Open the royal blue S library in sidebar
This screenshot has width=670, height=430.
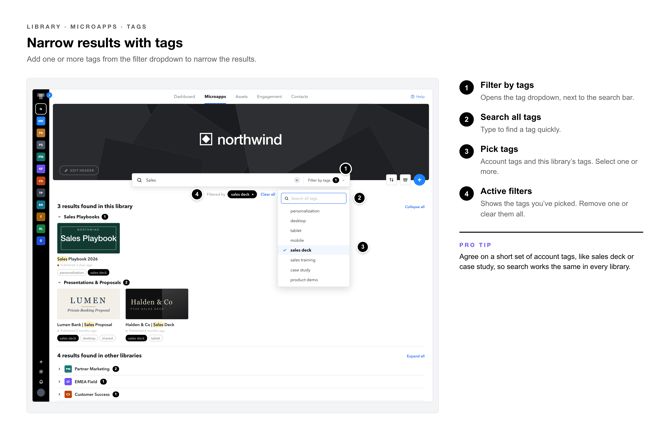tap(41, 241)
